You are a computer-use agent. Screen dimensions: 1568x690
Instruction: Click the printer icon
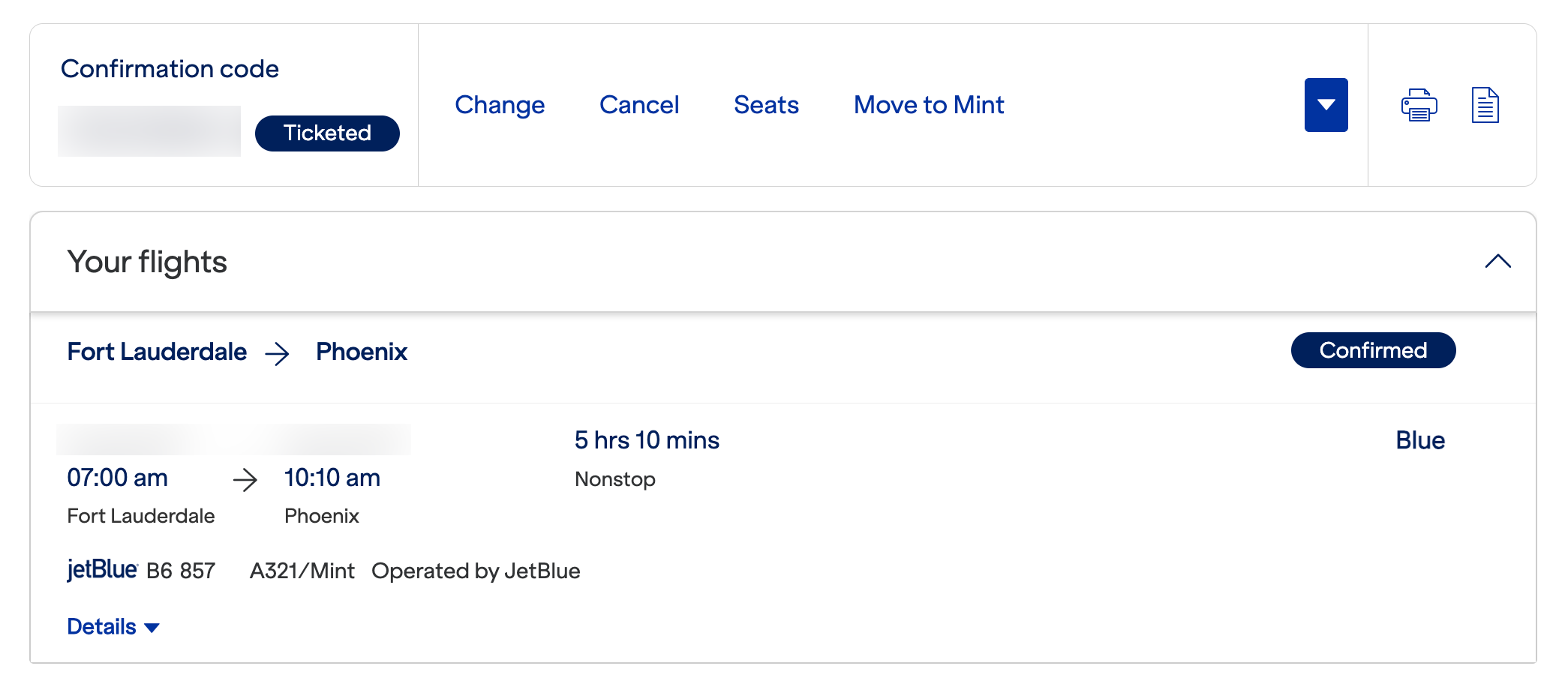[1419, 105]
